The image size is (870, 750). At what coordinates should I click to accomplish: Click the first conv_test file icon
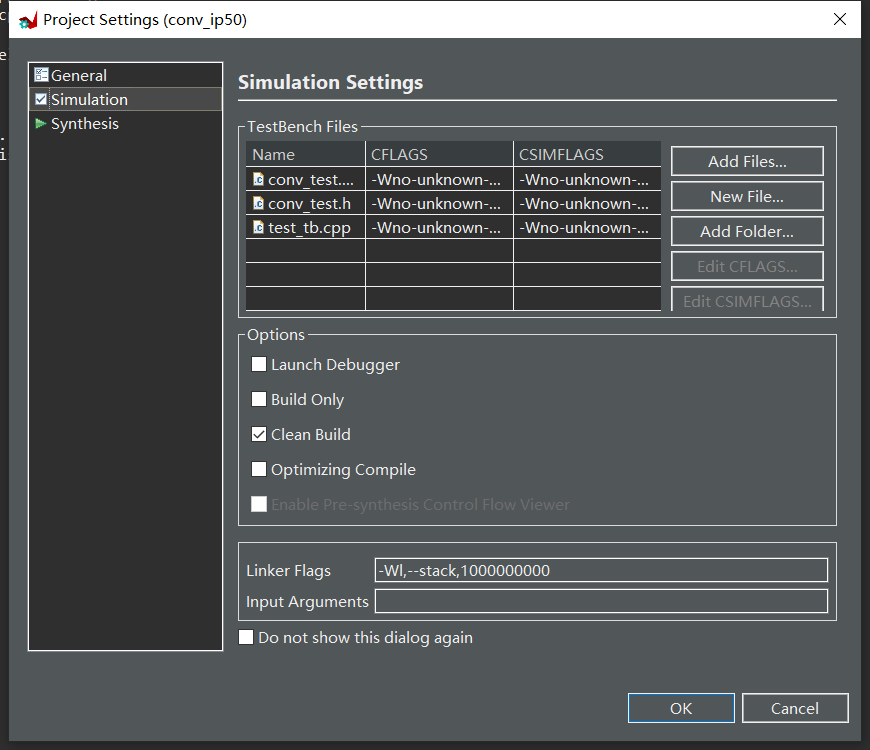pos(256,179)
